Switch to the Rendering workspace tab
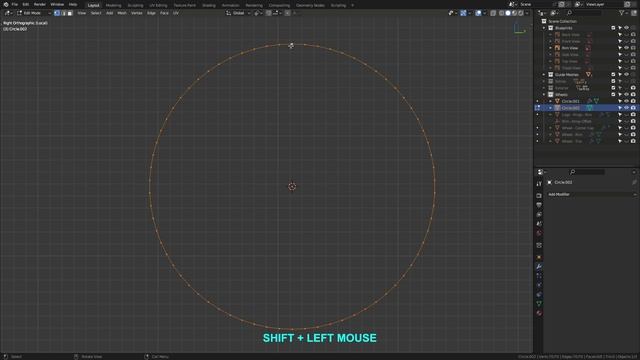640x360 pixels. [x=254, y=5]
